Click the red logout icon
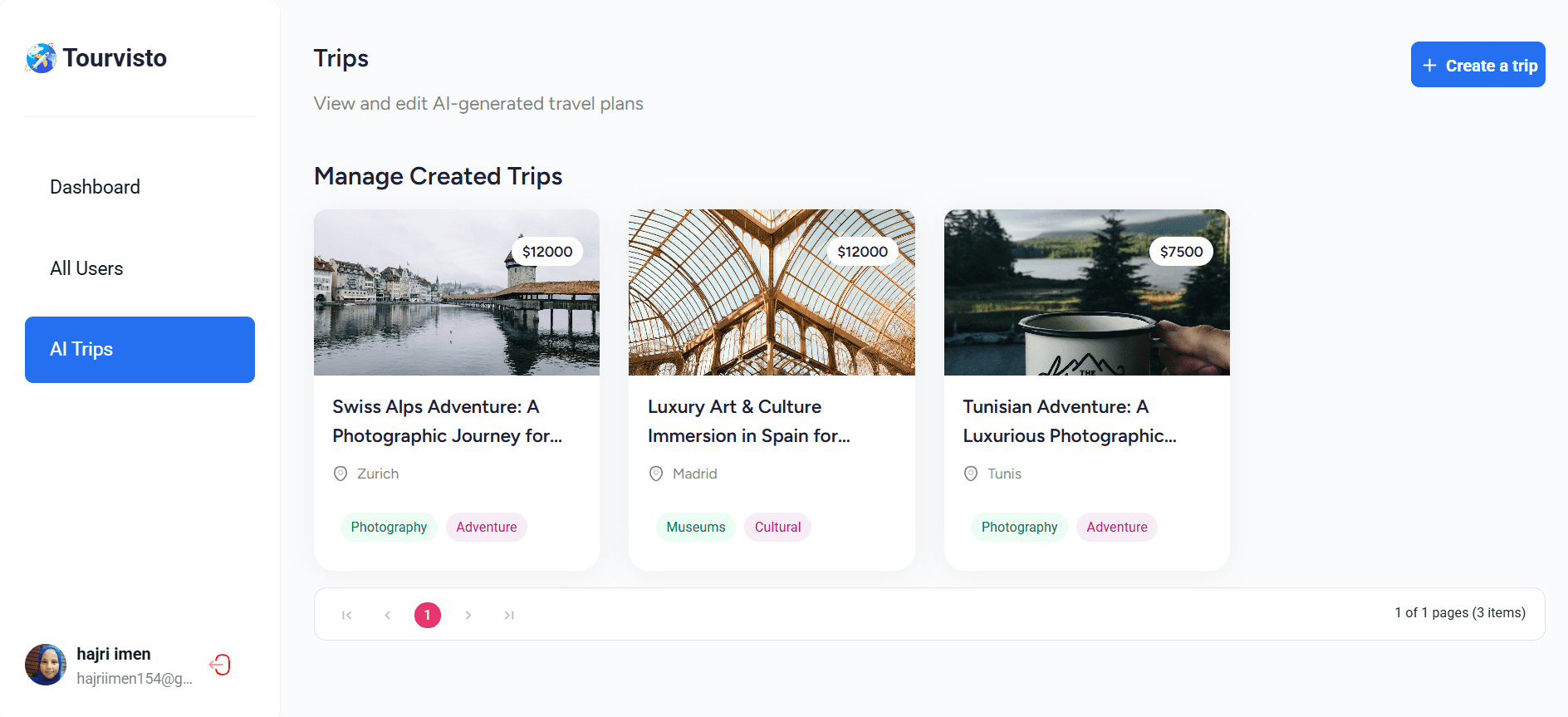This screenshot has height=717, width=1568. coord(220,665)
